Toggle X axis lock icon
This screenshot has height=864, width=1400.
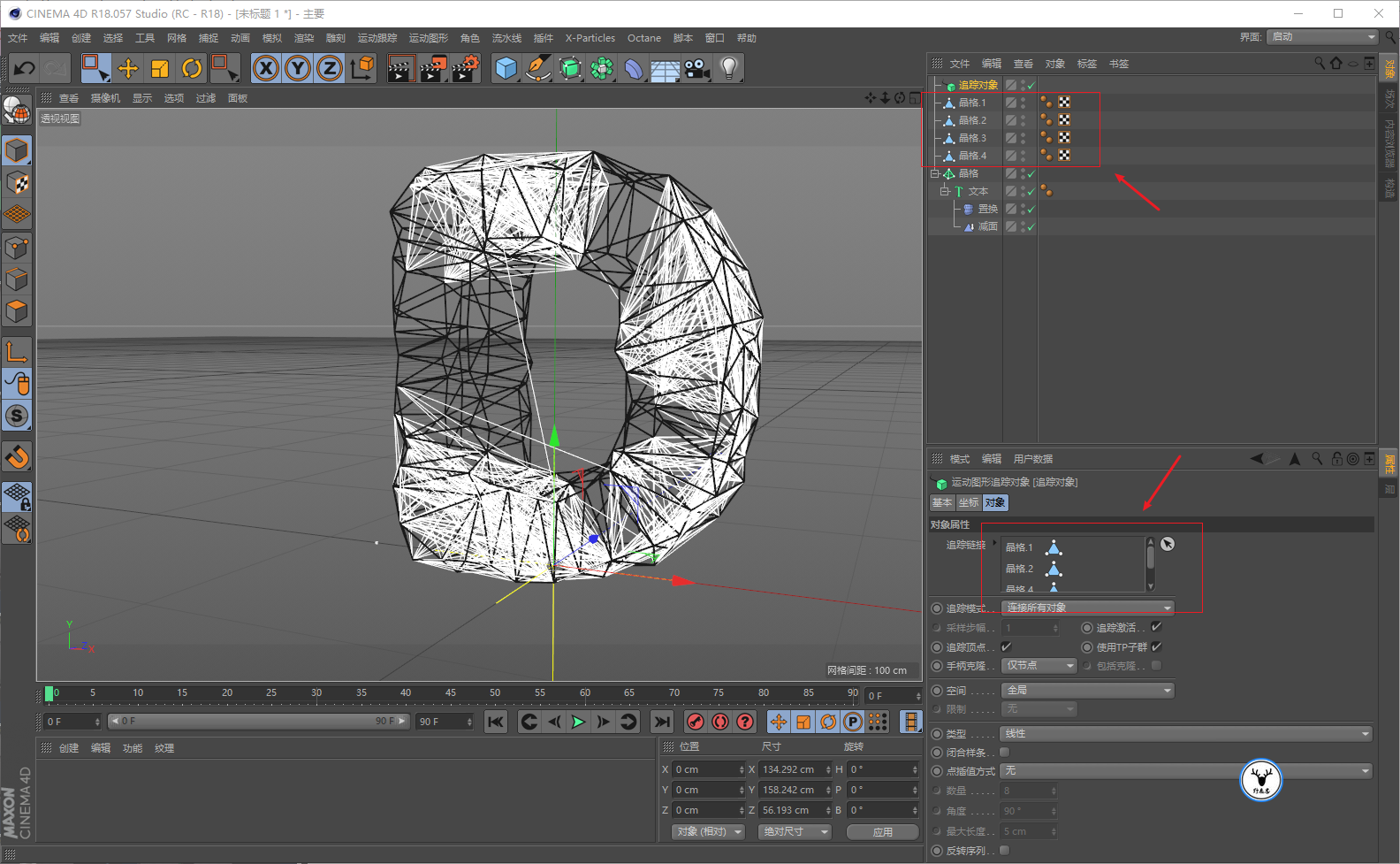(x=265, y=68)
